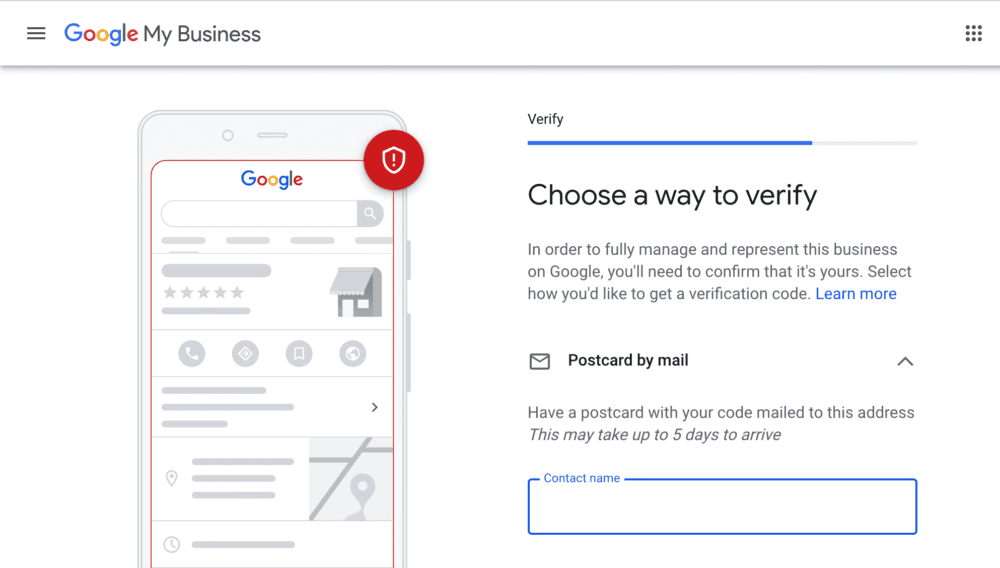Click the clock hours icon in mockup
The height and width of the screenshot is (568, 1000).
pyautogui.click(x=171, y=544)
